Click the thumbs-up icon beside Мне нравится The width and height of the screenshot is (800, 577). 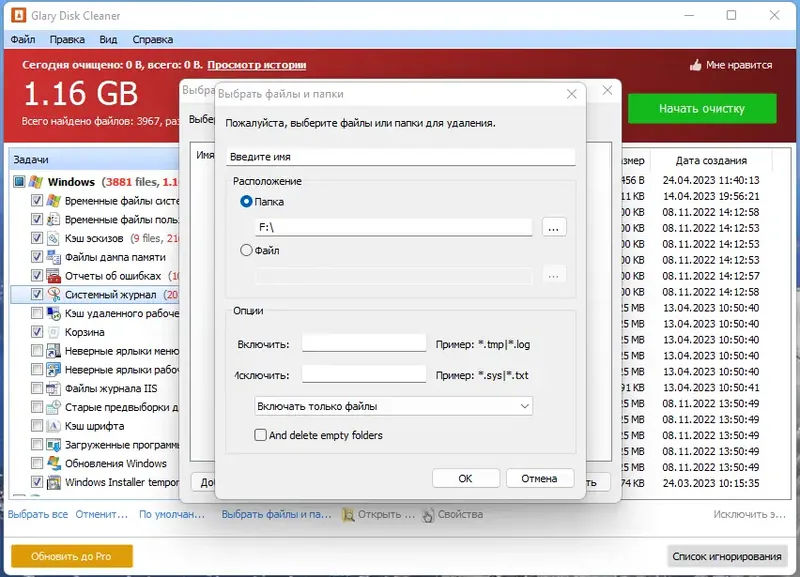(x=695, y=65)
